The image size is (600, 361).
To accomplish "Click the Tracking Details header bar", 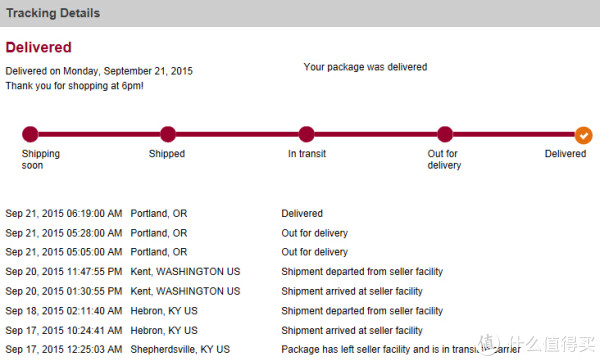I will point(300,13).
